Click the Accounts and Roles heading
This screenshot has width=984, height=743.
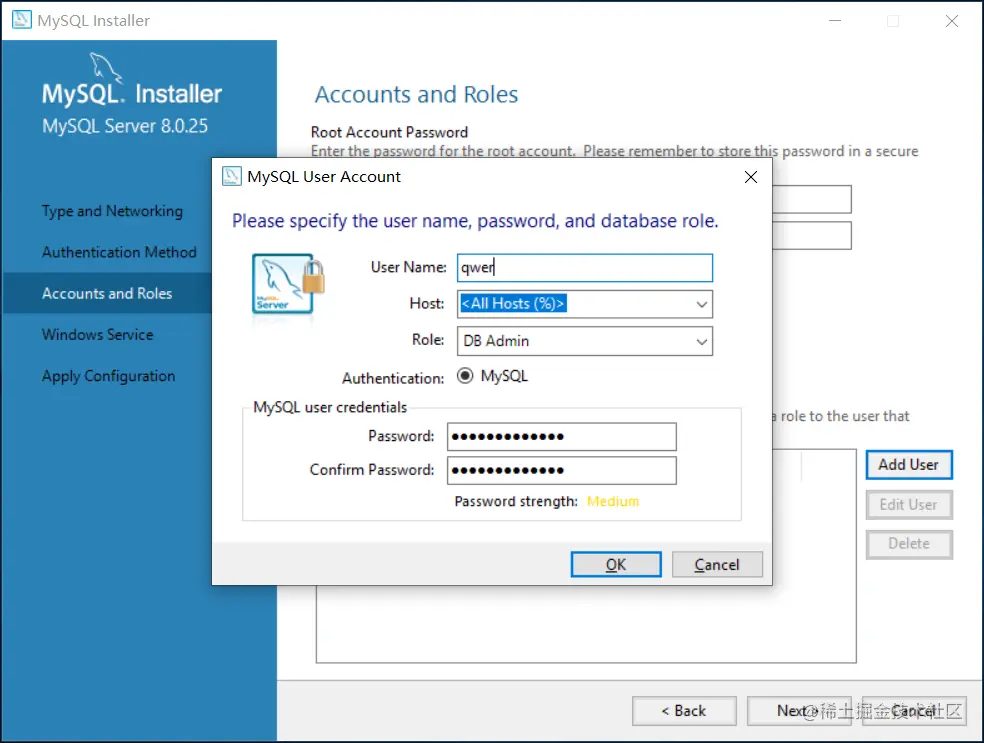click(417, 95)
